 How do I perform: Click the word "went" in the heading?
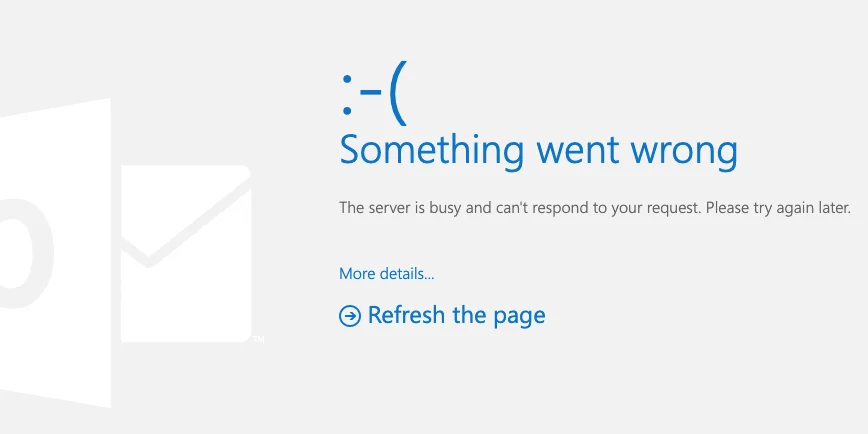578,151
